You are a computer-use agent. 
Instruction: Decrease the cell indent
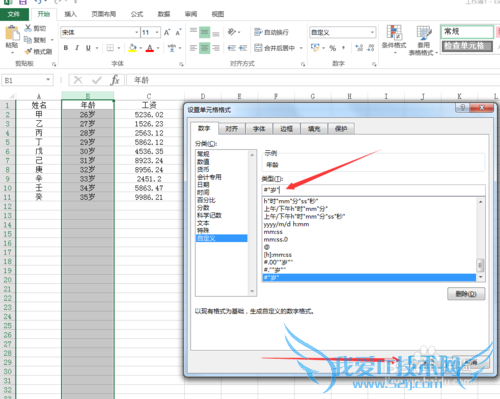click(232, 48)
